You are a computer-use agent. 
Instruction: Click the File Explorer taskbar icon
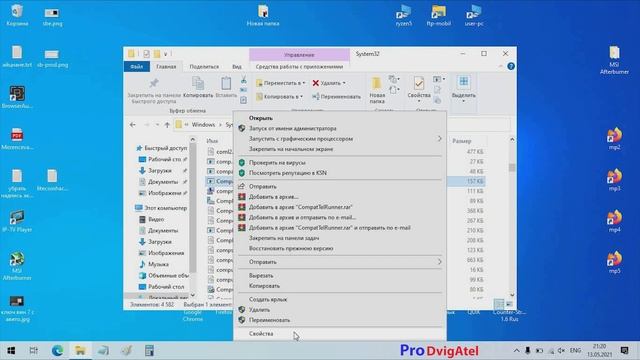(80, 351)
